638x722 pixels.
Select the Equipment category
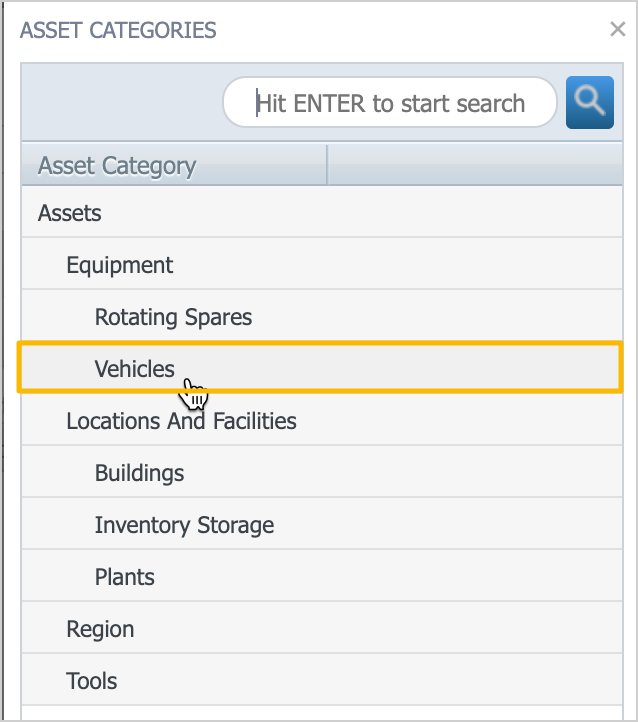[120, 265]
